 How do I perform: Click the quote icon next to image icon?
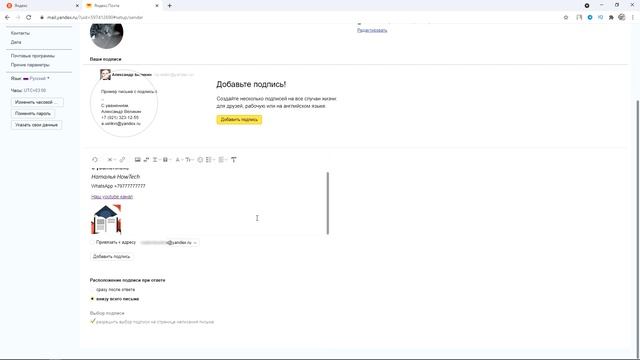146,160
